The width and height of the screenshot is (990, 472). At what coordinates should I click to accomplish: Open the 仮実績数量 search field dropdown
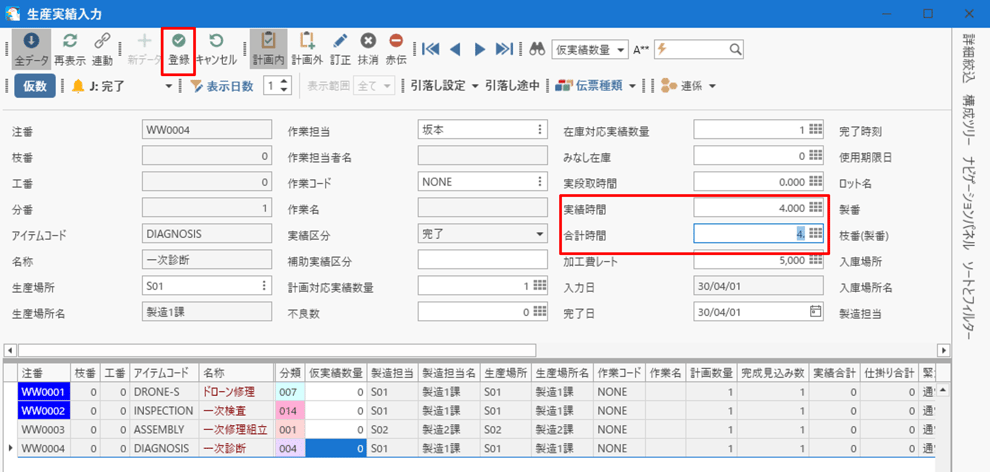pos(621,49)
